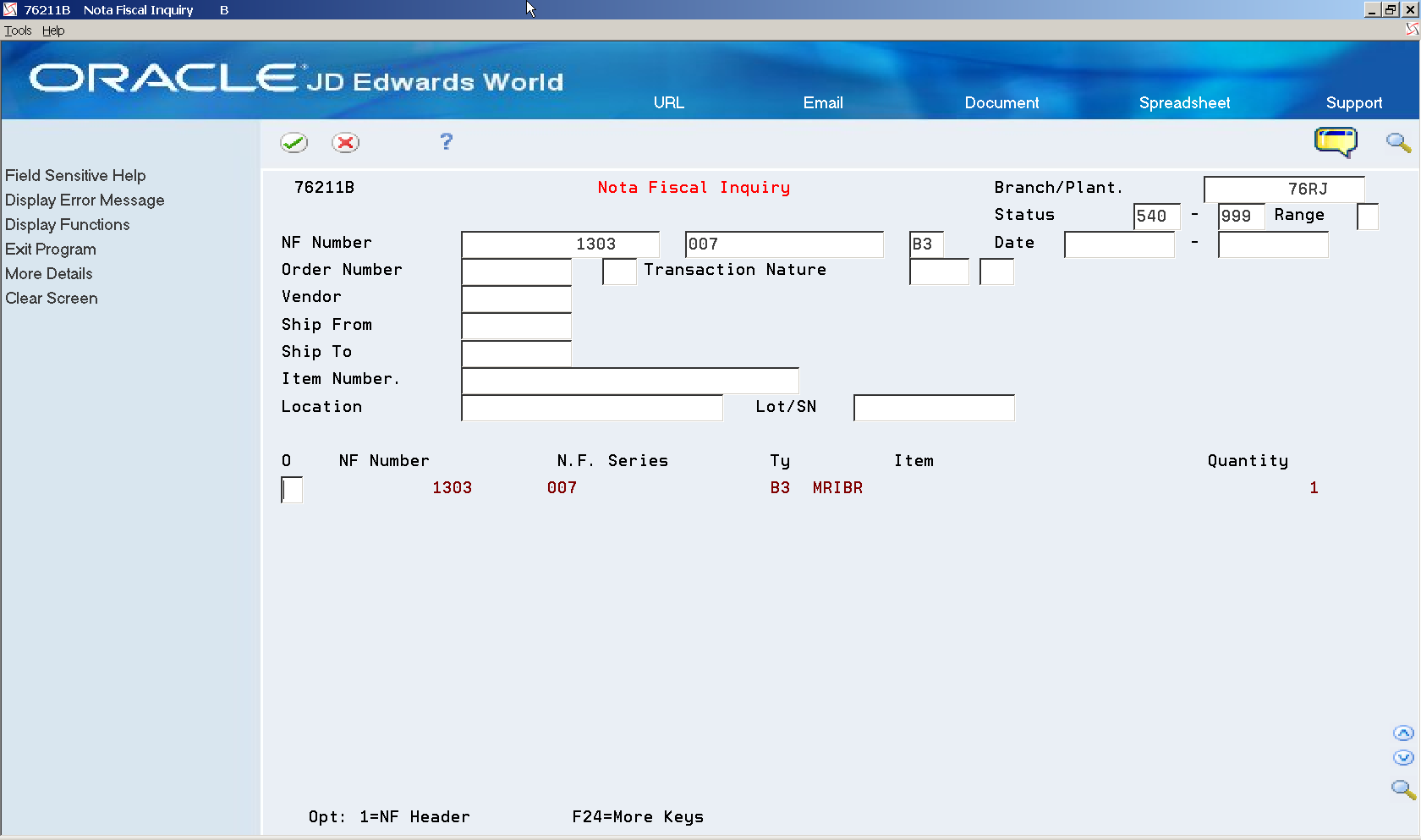Click the Status from field showing 540

1156,217
